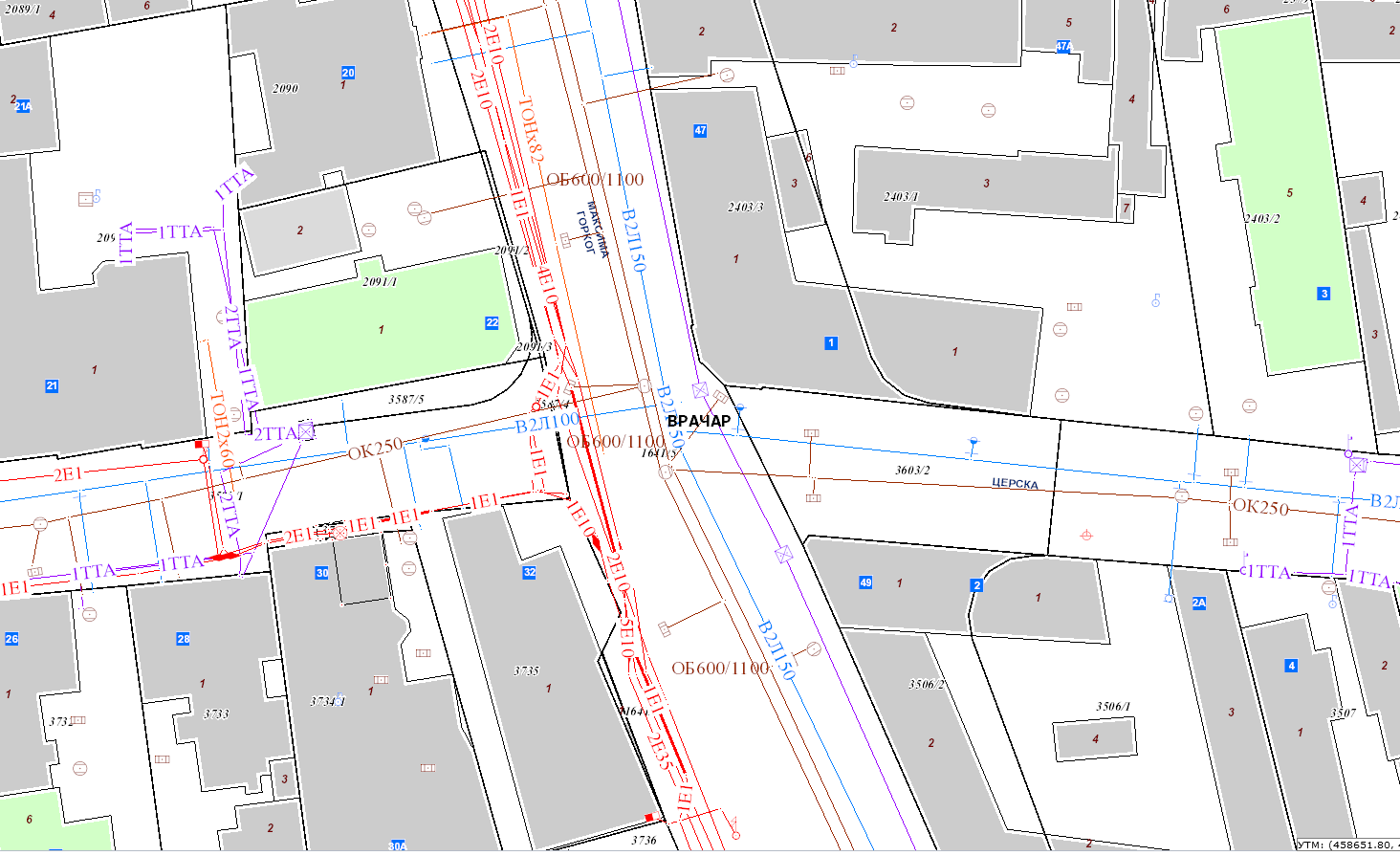The image size is (1400, 856).
Task: Select the blue house number 47 badge
Action: tap(700, 131)
